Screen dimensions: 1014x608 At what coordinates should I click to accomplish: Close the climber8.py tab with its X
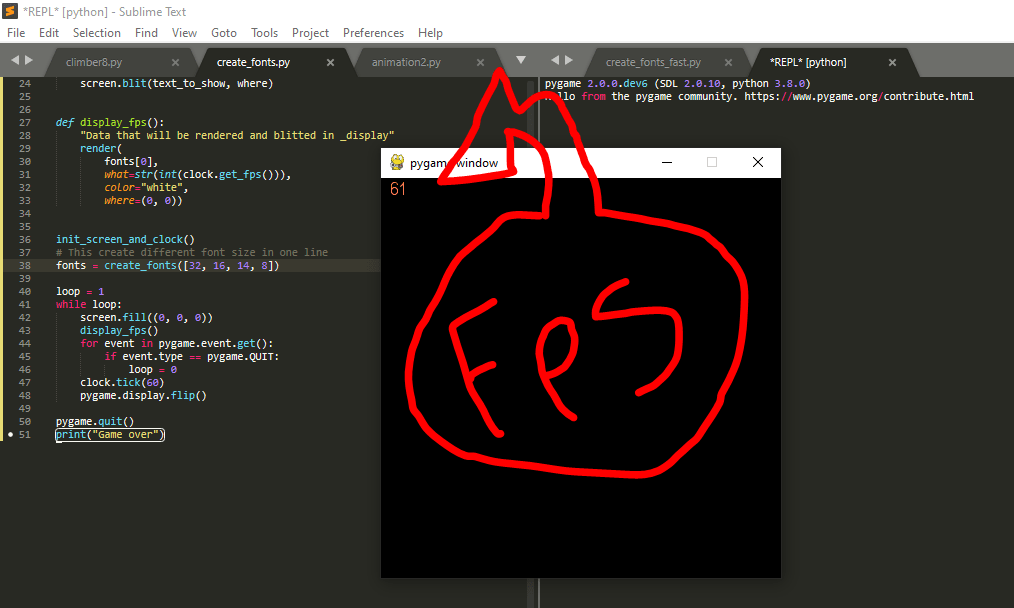[176, 60]
